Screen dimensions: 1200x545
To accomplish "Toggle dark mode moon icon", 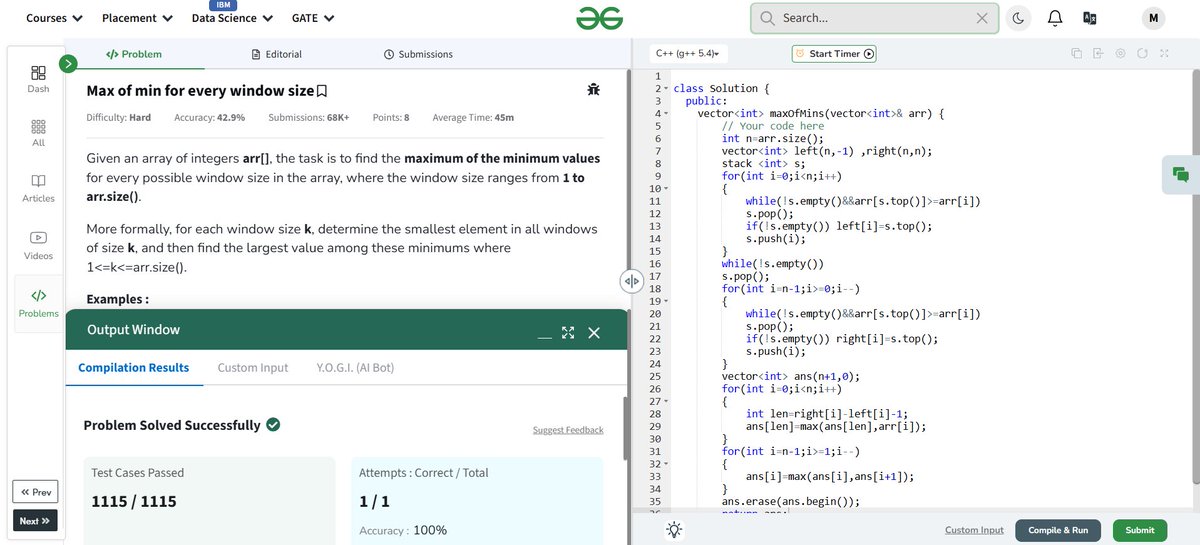I will tap(1018, 18).
